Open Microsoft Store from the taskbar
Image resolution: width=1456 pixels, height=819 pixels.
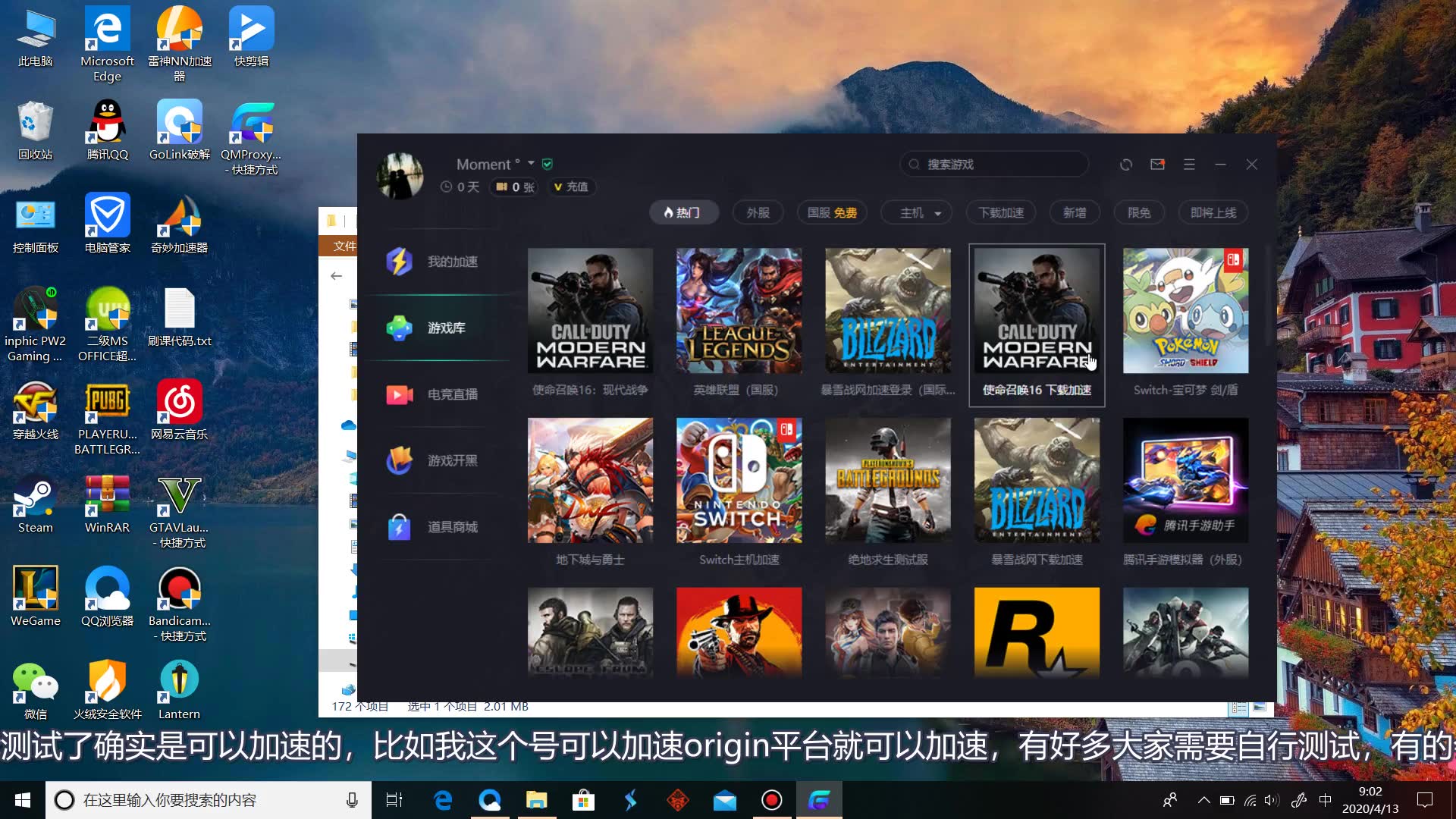(x=582, y=800)
